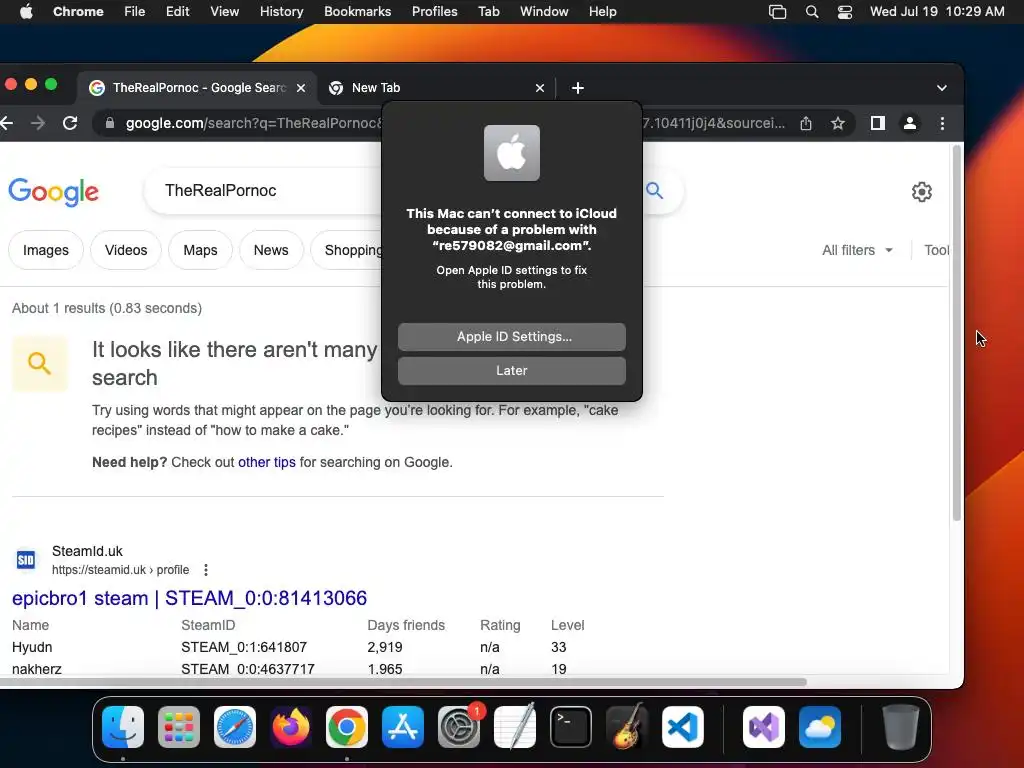Launch Visual Studio Code from dock
The image size is (1024, 768).
[x=683, y=727]
